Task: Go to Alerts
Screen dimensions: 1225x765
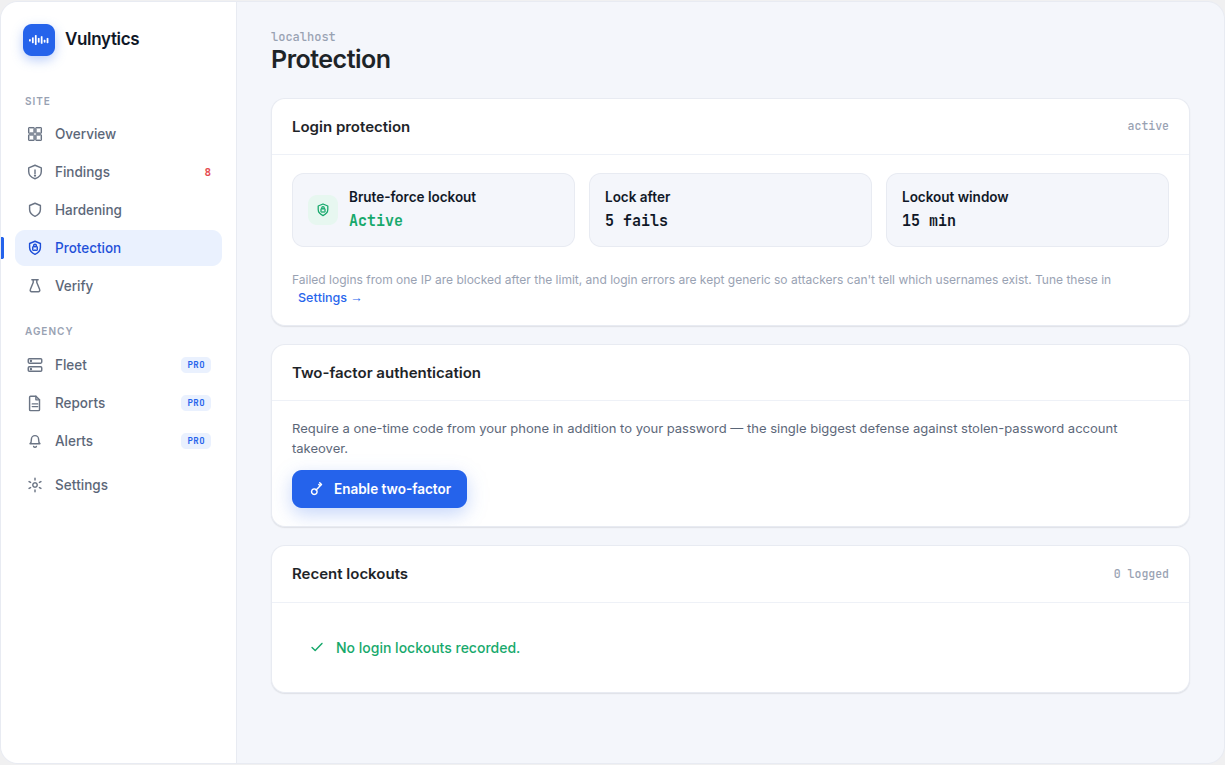Action: [x=118, y=441]
